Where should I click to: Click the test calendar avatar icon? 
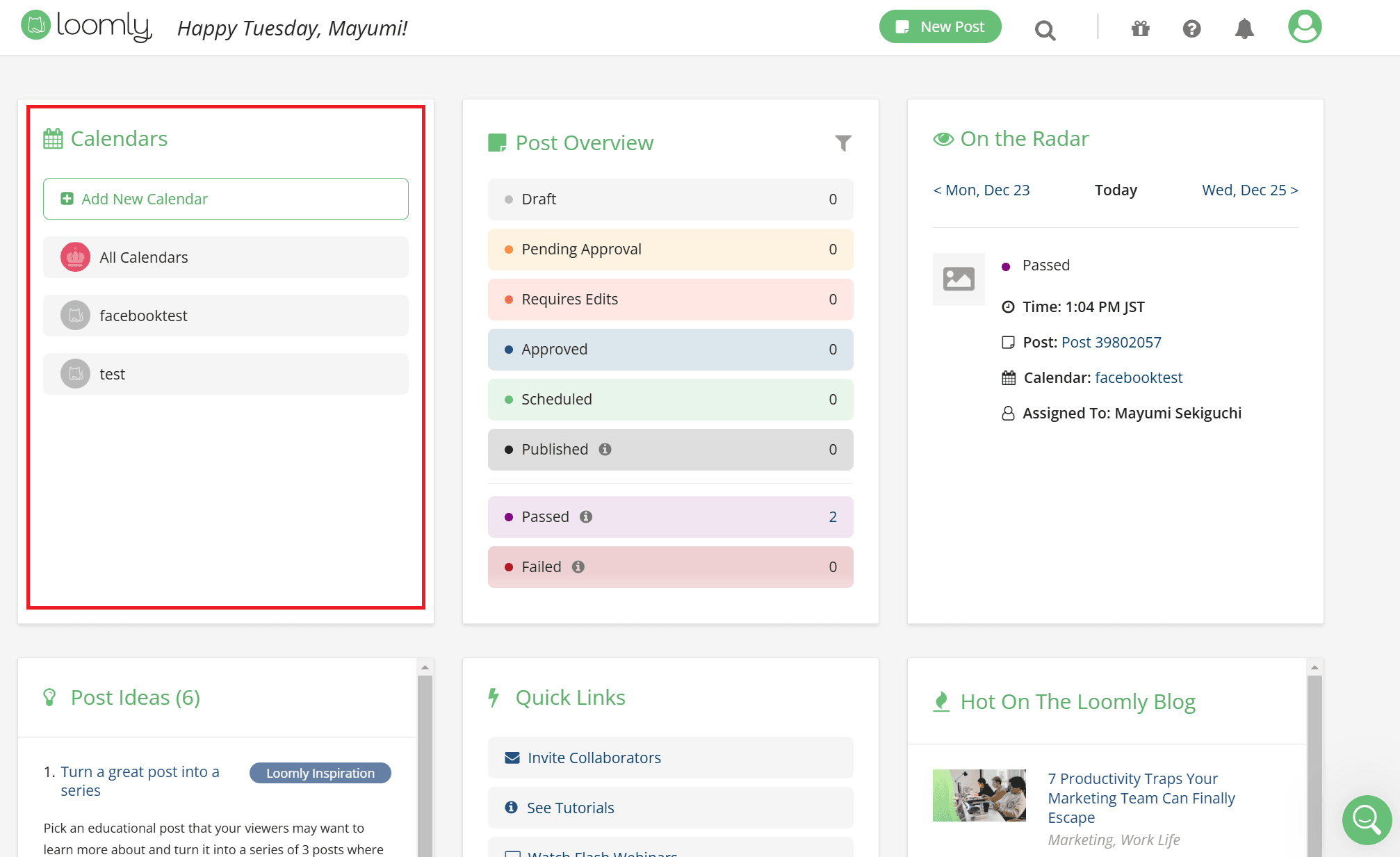[x=75, y=374]
